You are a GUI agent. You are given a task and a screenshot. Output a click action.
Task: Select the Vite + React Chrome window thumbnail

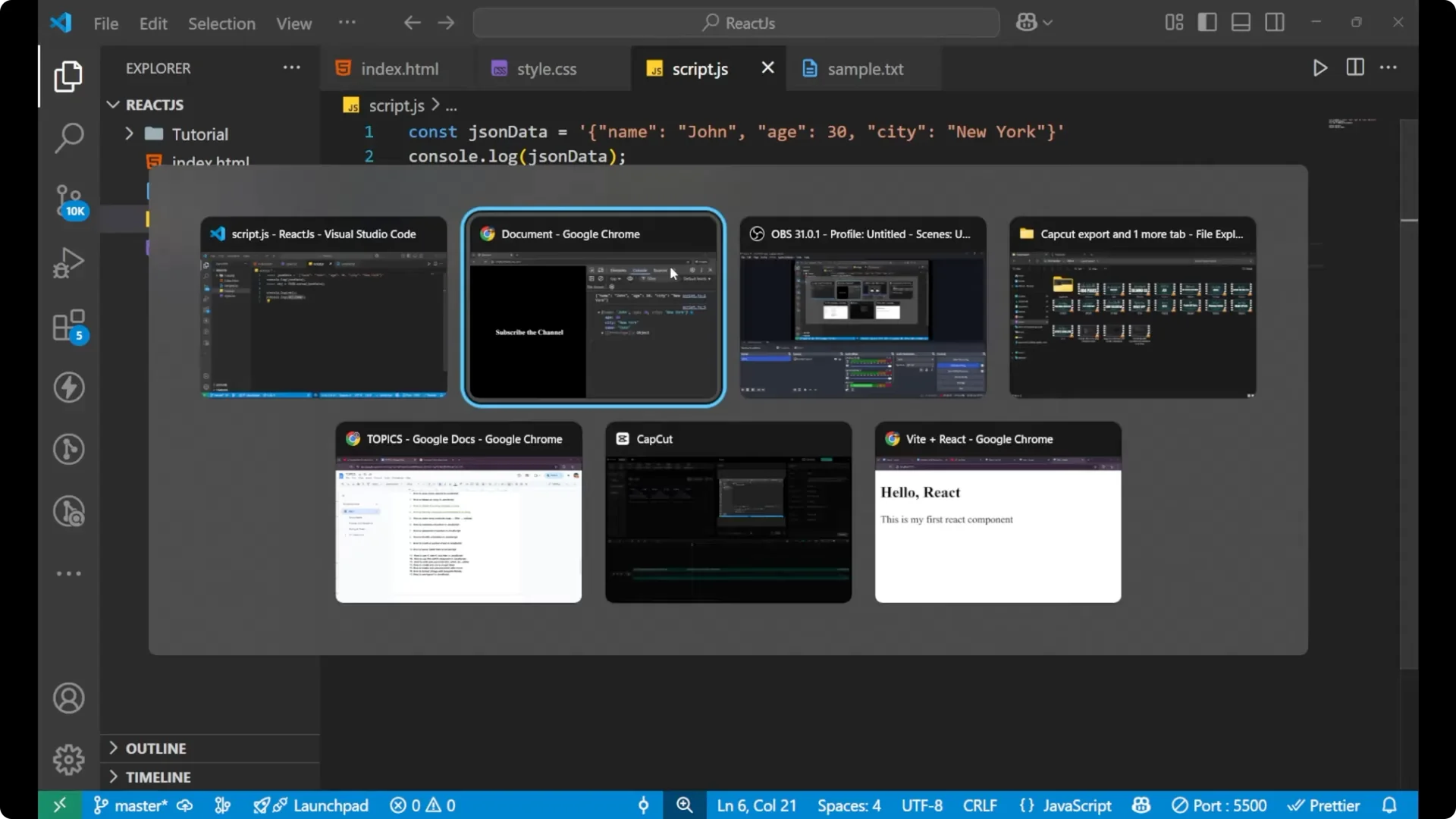point(997,513)
